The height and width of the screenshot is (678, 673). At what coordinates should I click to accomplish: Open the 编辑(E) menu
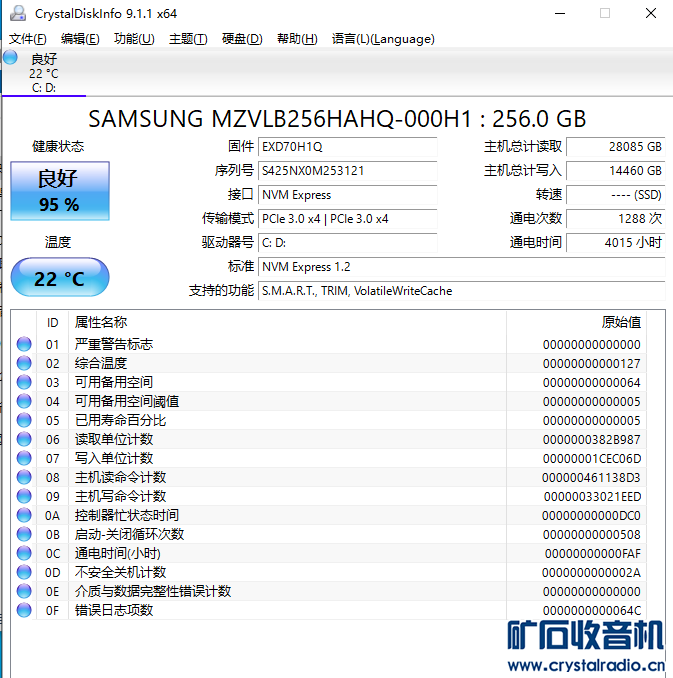click(80, 39)
